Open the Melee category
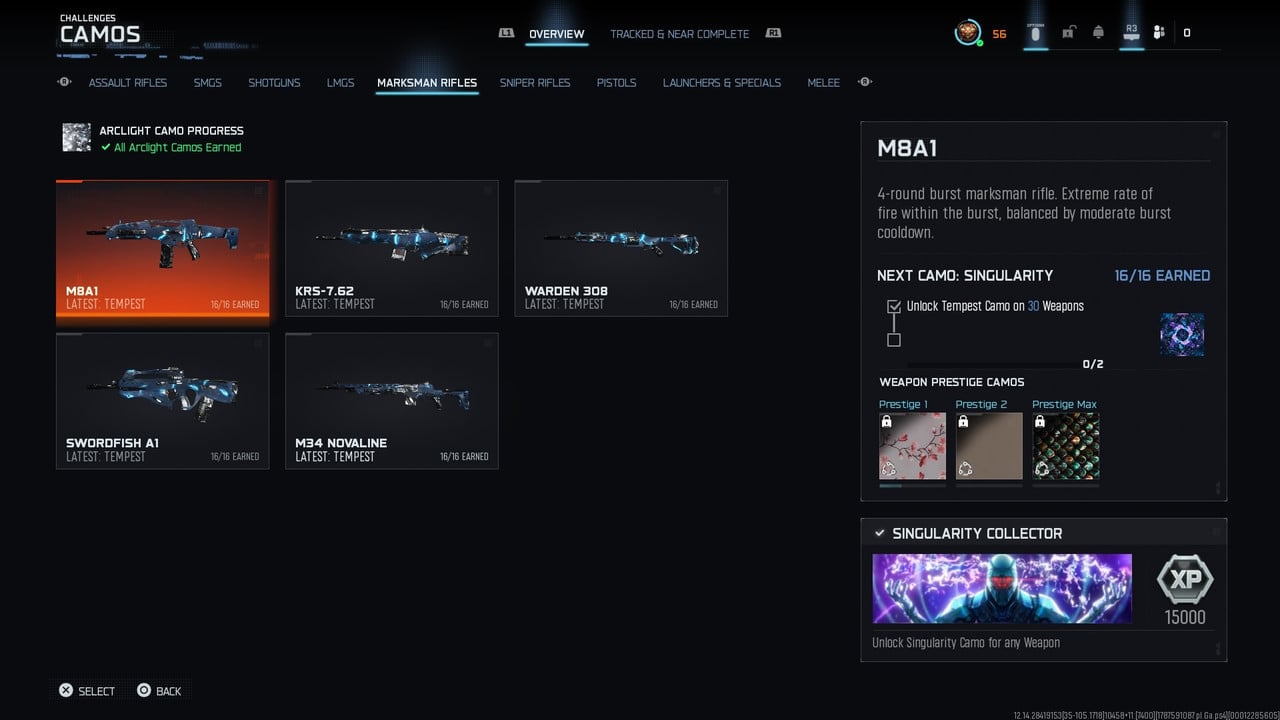 click(823, 82)
